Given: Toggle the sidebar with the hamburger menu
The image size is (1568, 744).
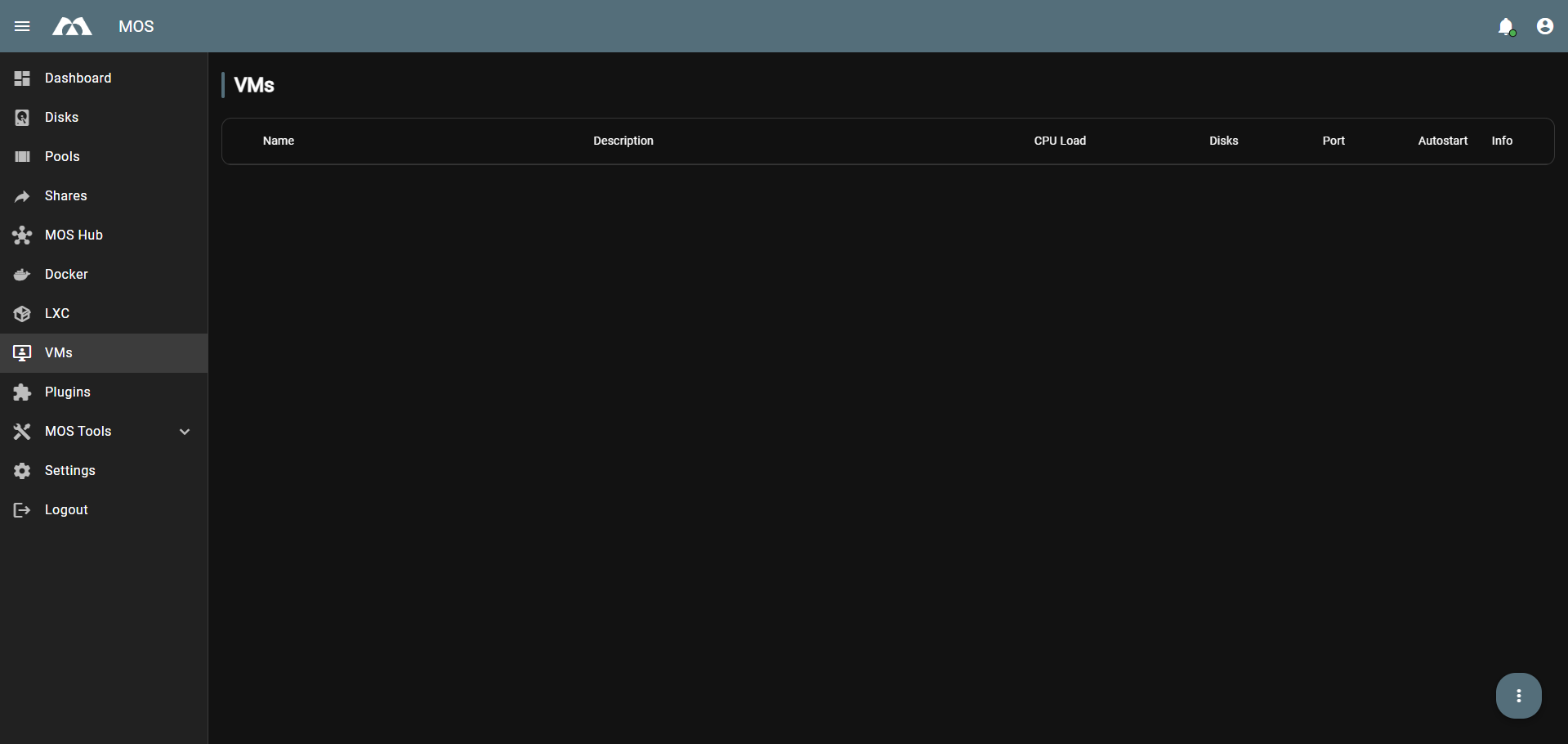Looking at the screenshot, I should (22, 25).
